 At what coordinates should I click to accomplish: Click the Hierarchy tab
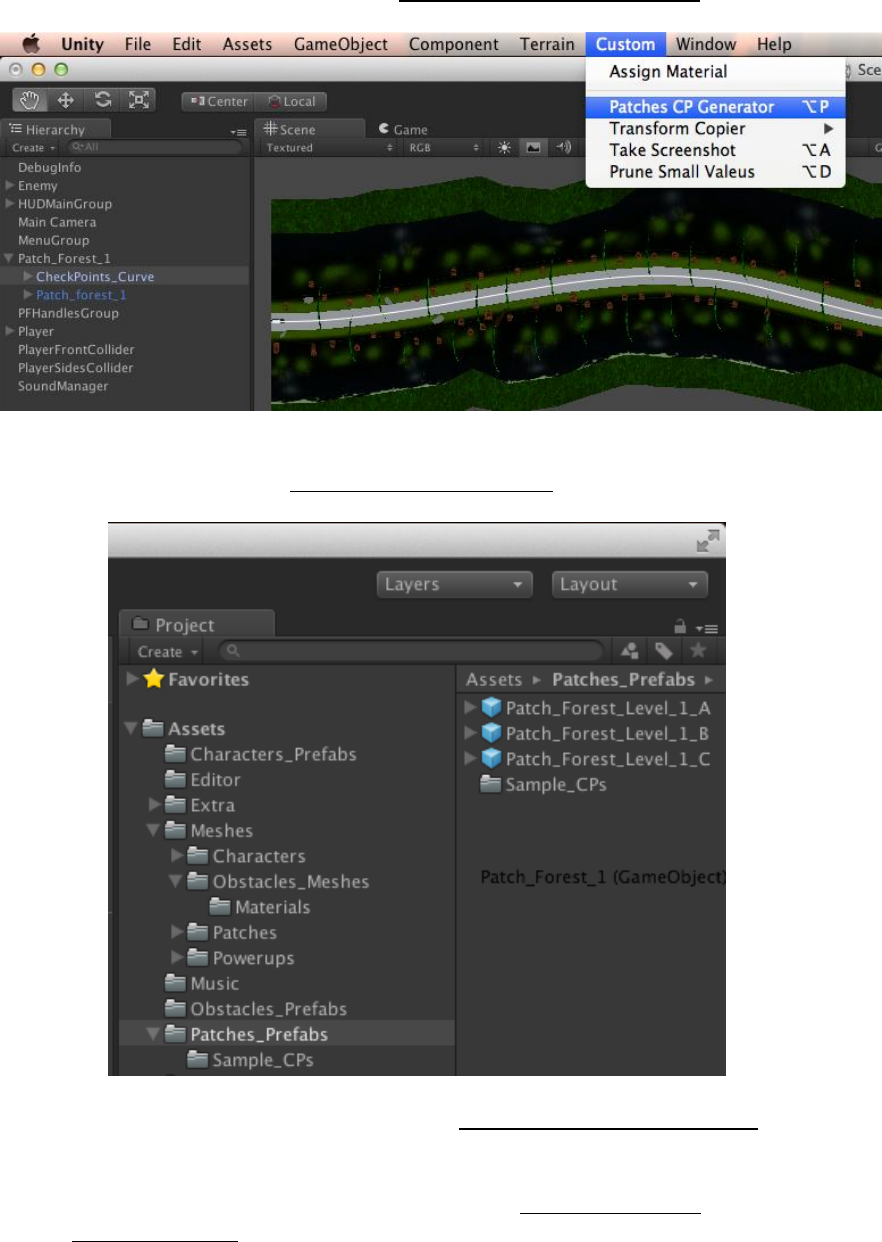[x=56, y=129]
